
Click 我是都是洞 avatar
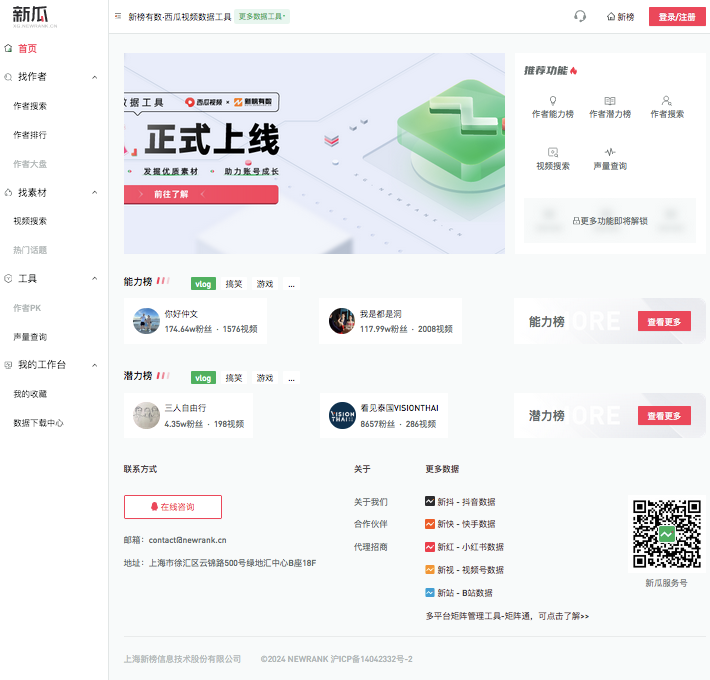[x=341, y=321]
